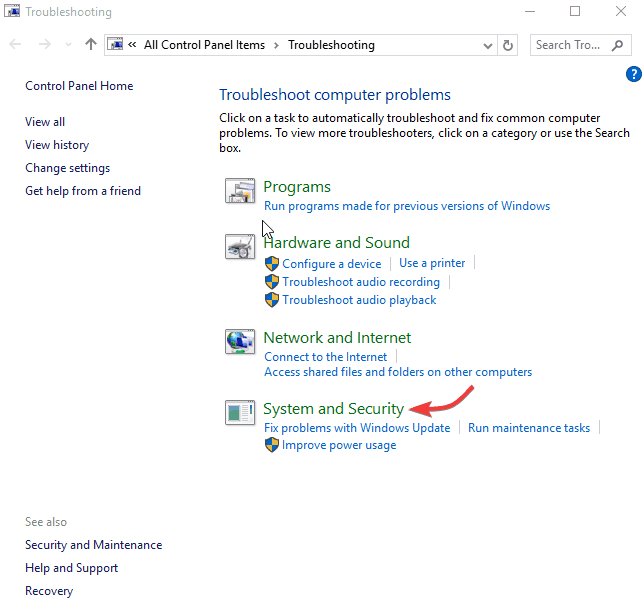The width and height of the screenshot is (642, 603).
Task: Close the Troubleshooting window
Action: 621,11
